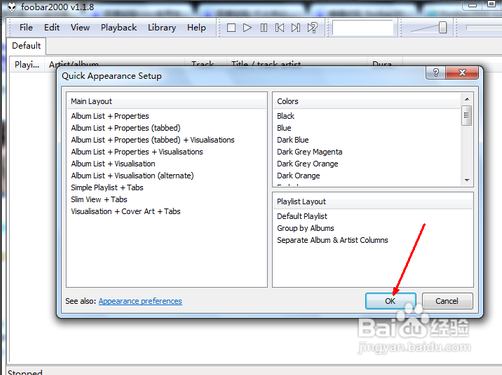Select 'Default Playlist' layout
502x375 pixels.
[x=302, y=216]
